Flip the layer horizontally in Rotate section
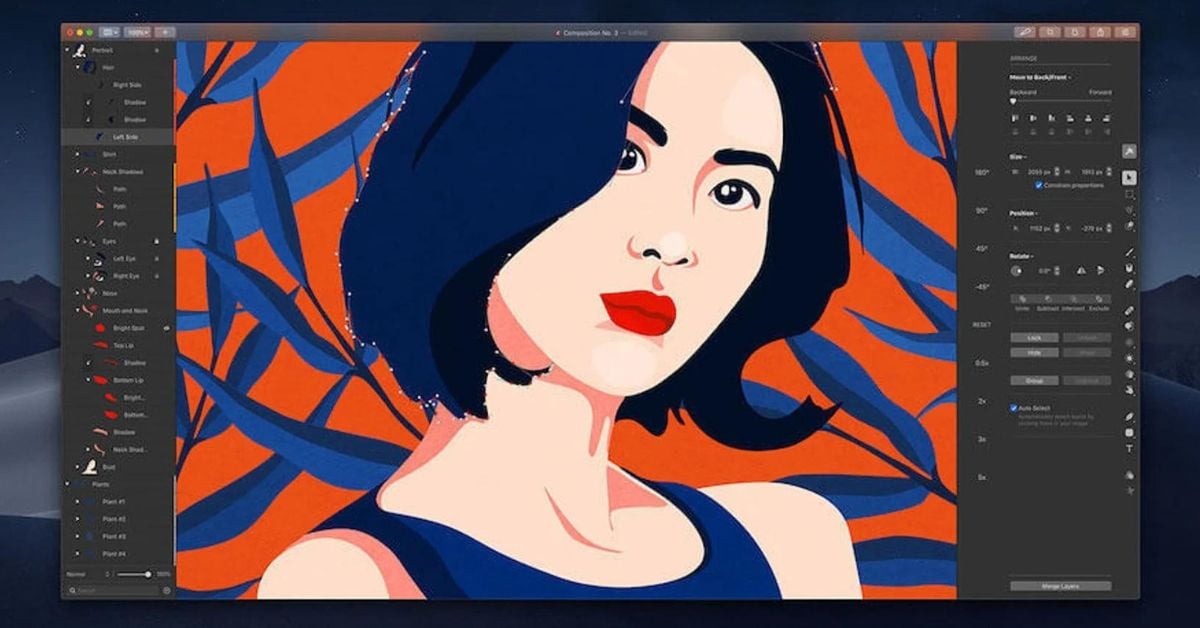This screenshot has height=628, width=1200. click(1081, 270)
